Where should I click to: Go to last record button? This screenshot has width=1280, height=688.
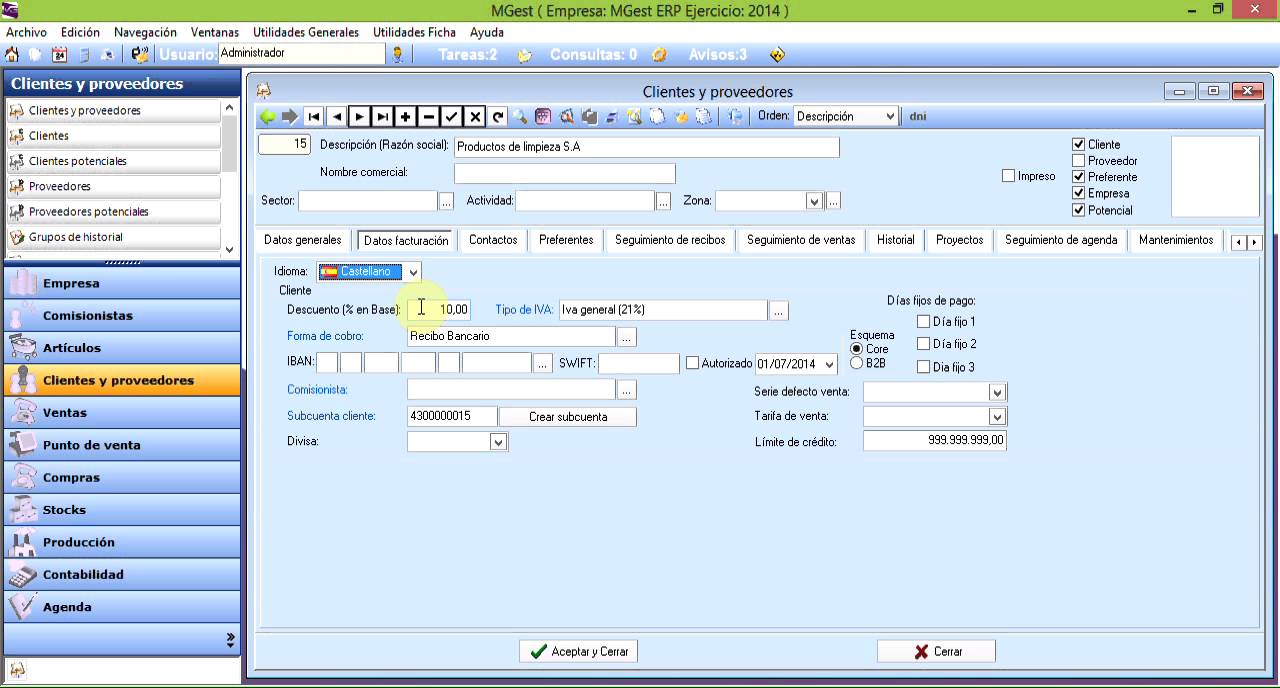382,117
